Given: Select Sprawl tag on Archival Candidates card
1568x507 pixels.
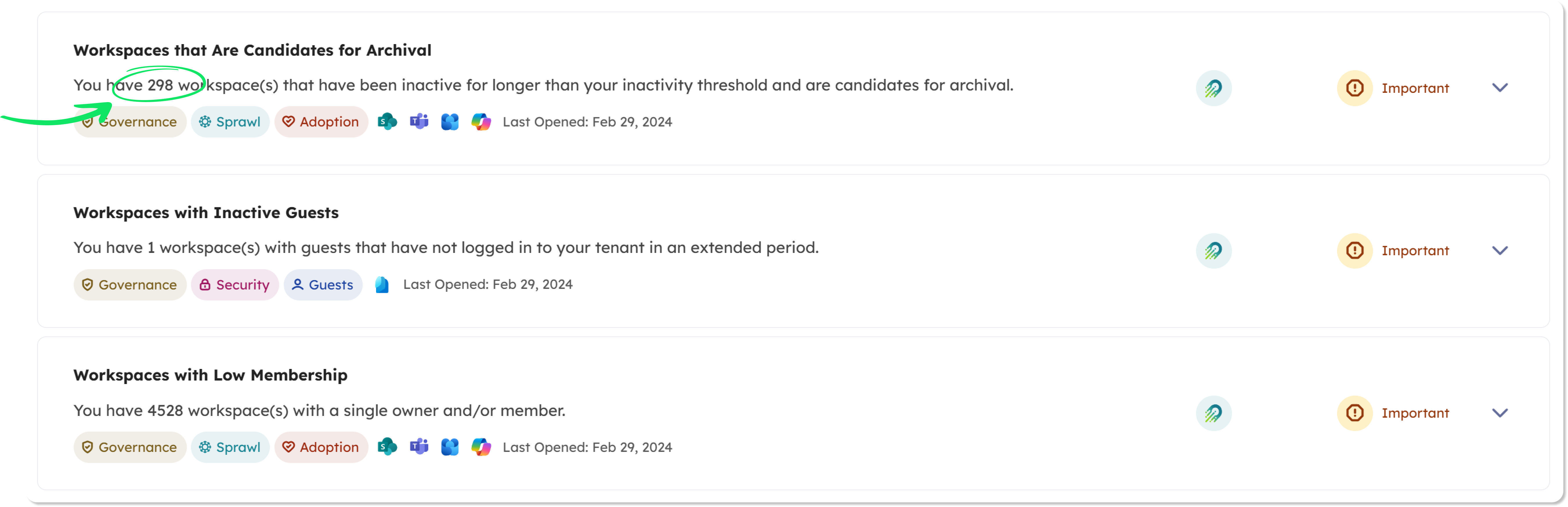Looking at the screenshot, I should 230,122.
